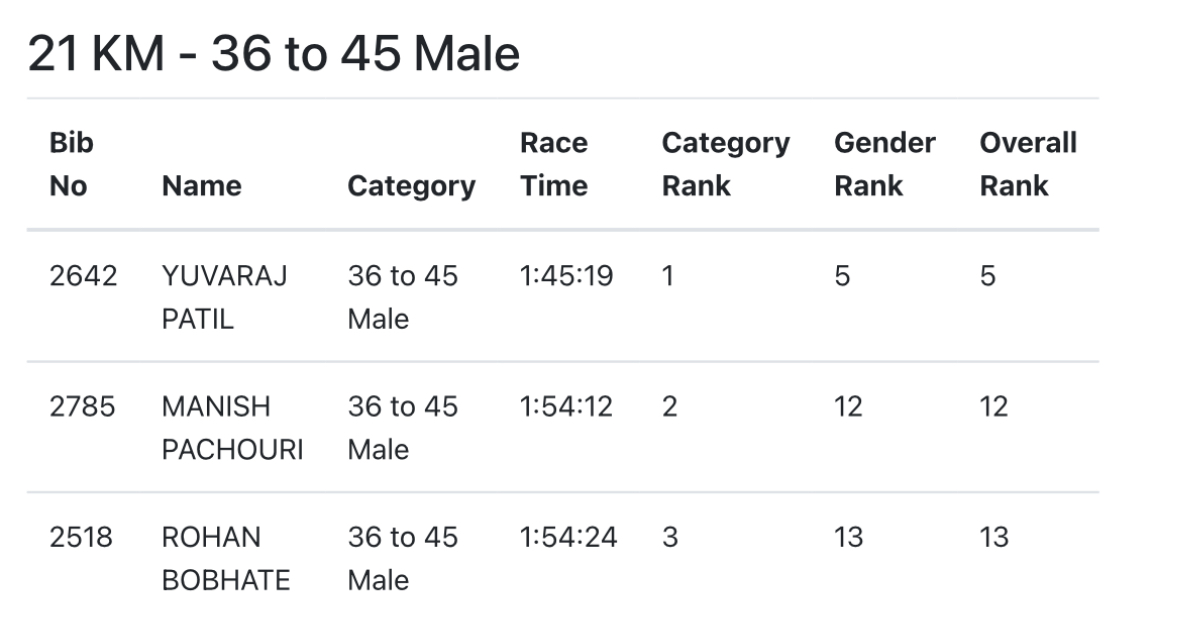Click race time 1:45:19
The height and width of the screenshot is (629, 1179).
566,277
